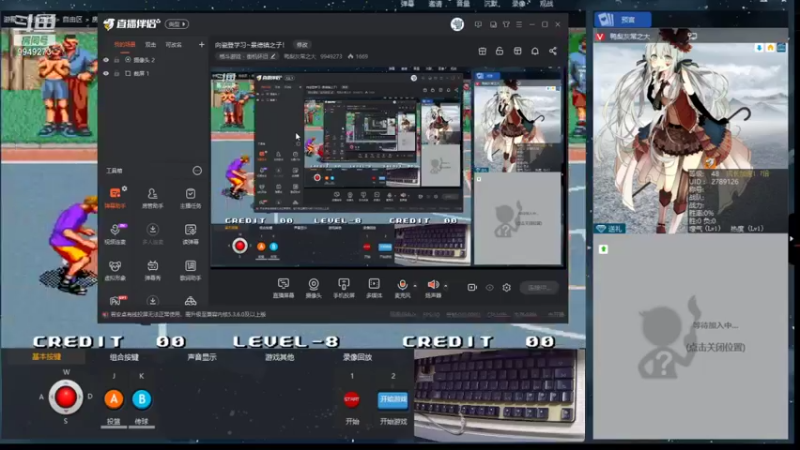The image size is (800, 450).
Task: Click the 扬声器 speaker icon
Action: [x=433, y=285]
